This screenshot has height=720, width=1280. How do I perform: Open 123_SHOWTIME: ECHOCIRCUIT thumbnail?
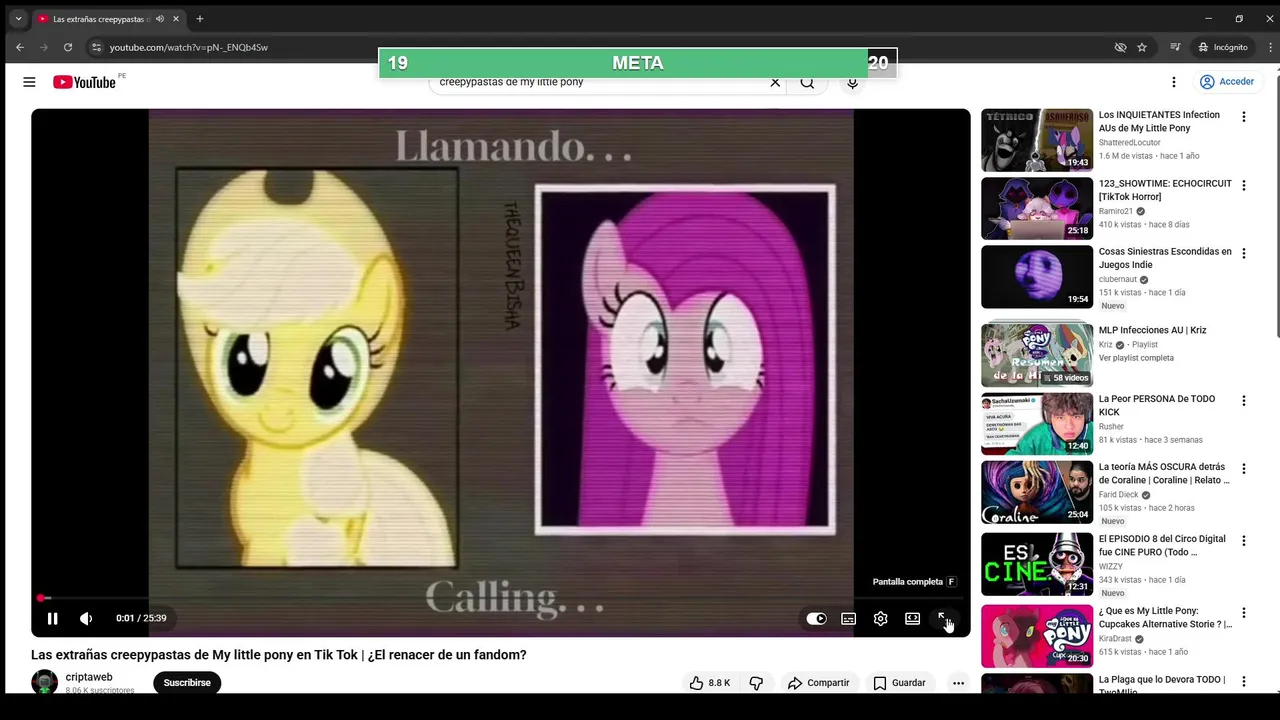(1037, 208)
